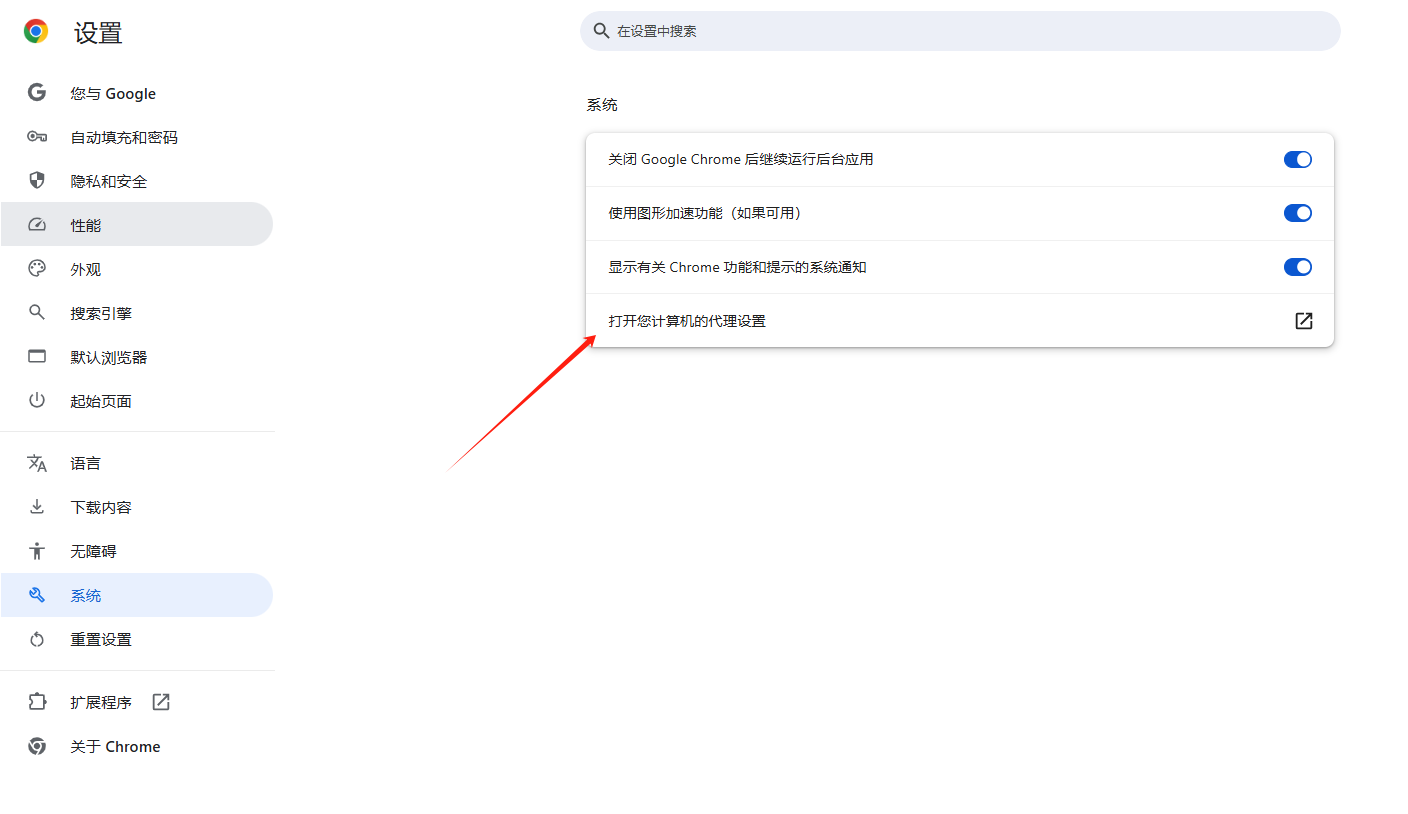Select 下载内容 in the sidebar
Viewport: 1408px width, 814px height.
click(136, 507)
